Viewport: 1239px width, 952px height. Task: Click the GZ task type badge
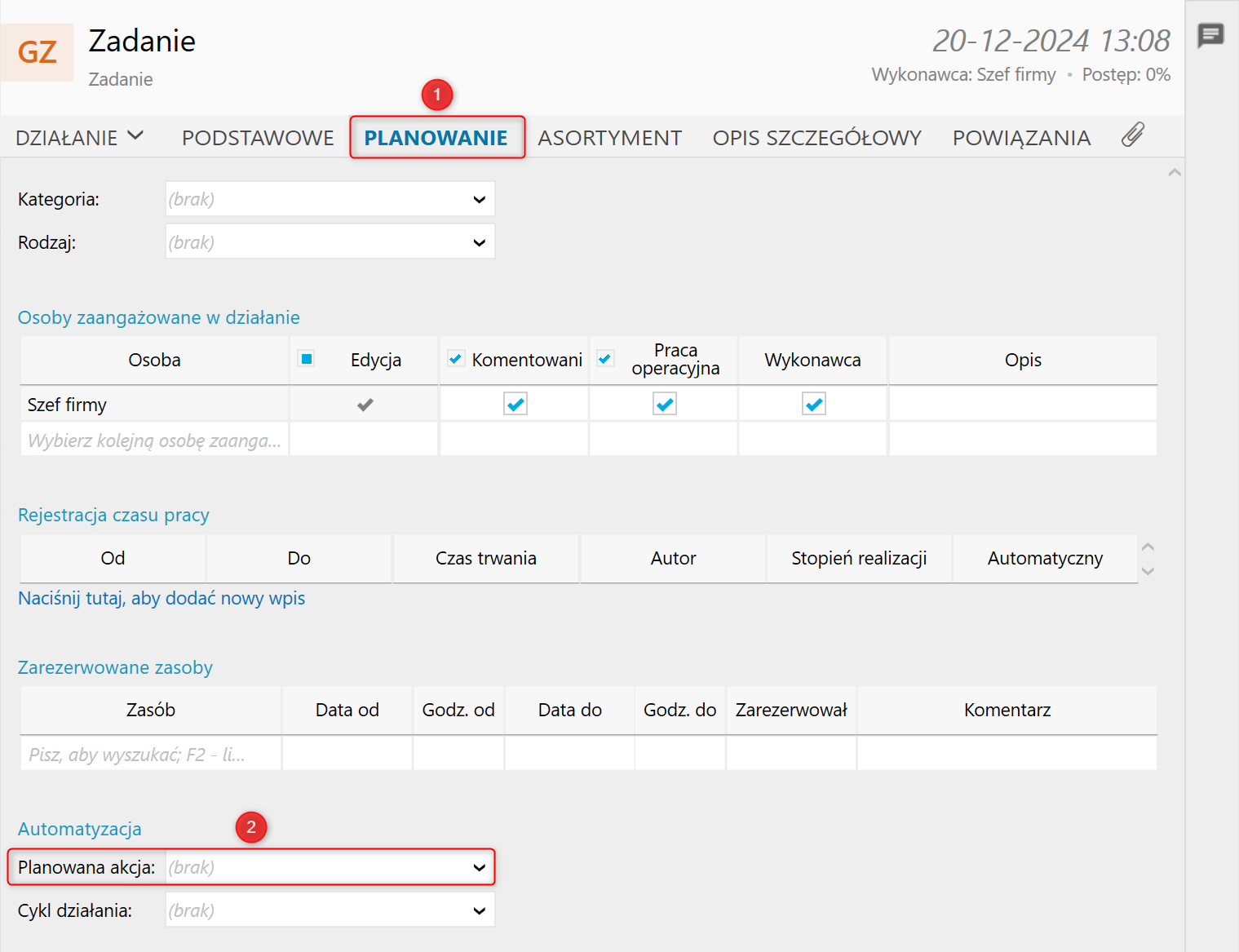click(x=38, y=52)
